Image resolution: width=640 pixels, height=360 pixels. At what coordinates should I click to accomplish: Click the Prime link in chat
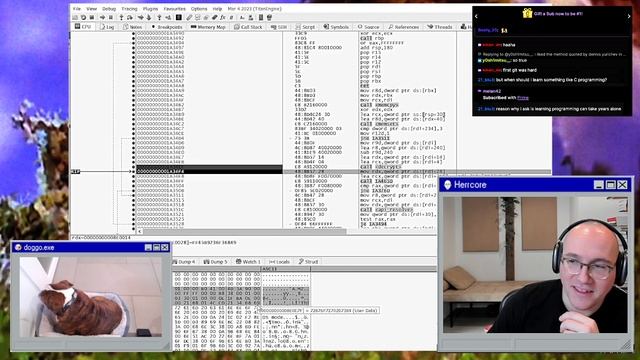pyautogui.click(x=522, y=98)
